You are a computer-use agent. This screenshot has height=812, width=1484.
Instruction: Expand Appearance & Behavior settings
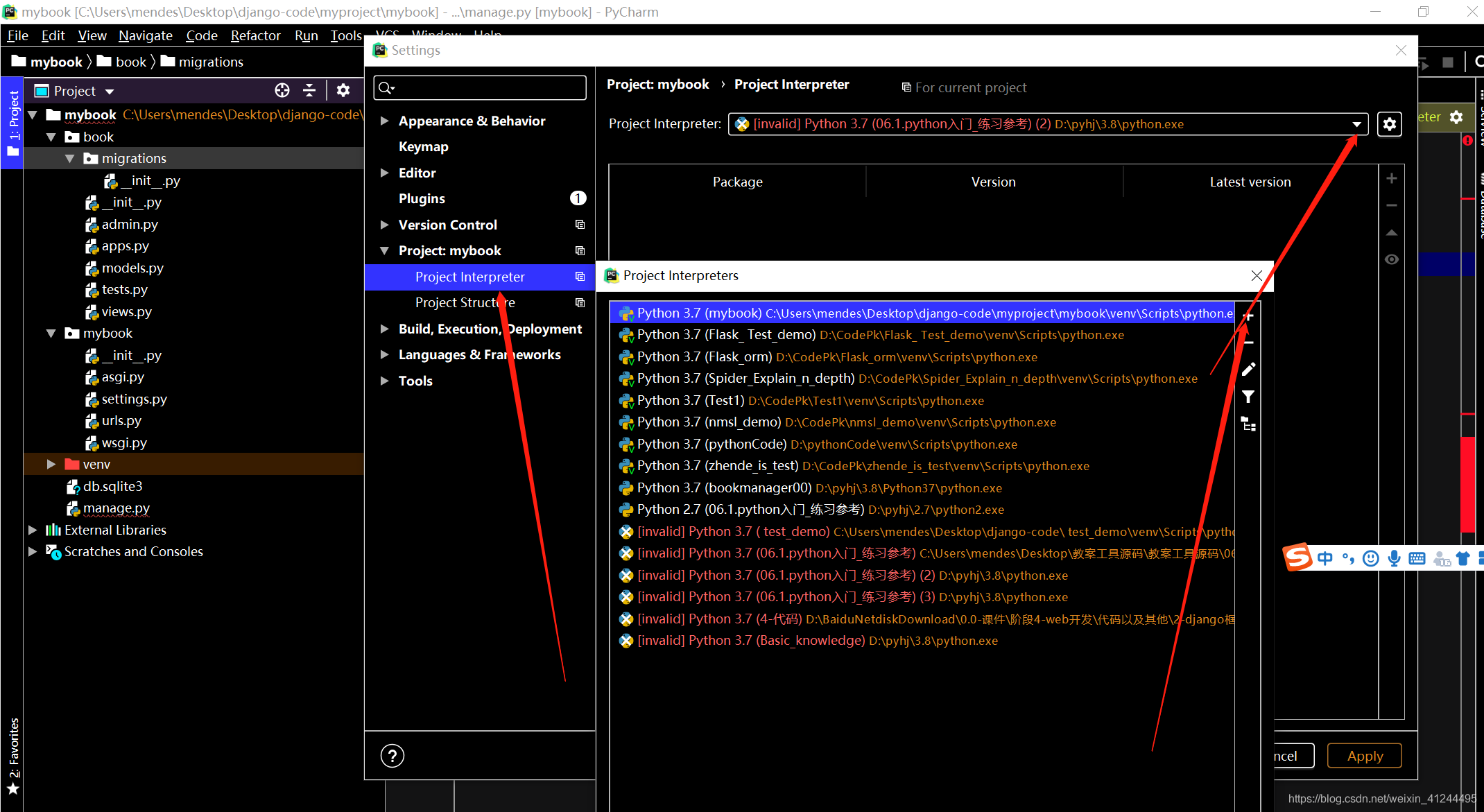(384, 121)
